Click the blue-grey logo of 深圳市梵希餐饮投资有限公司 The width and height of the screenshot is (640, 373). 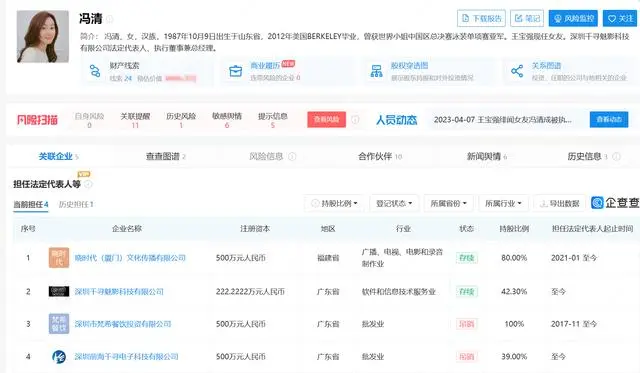(x=59, y=324)
